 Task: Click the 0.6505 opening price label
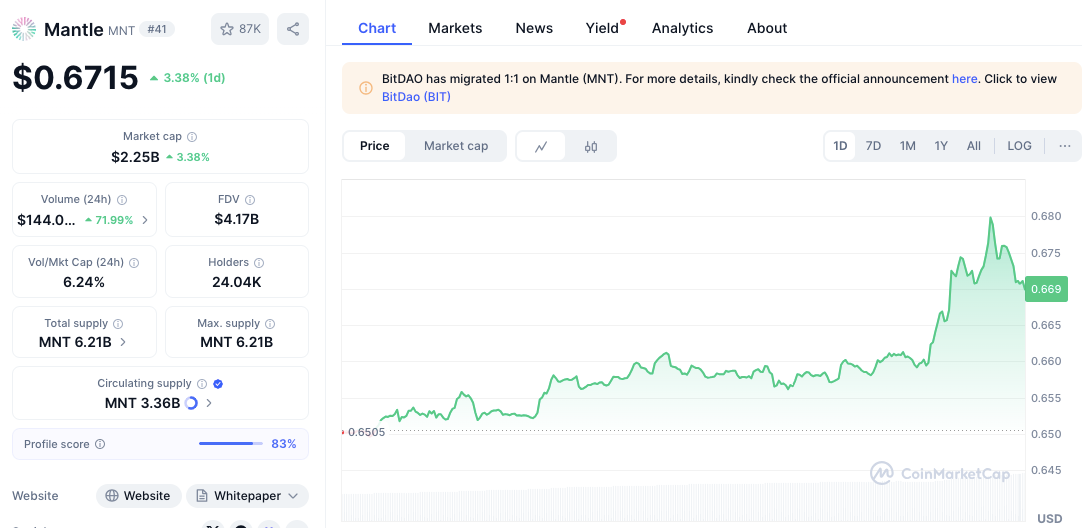coord(366,432)
